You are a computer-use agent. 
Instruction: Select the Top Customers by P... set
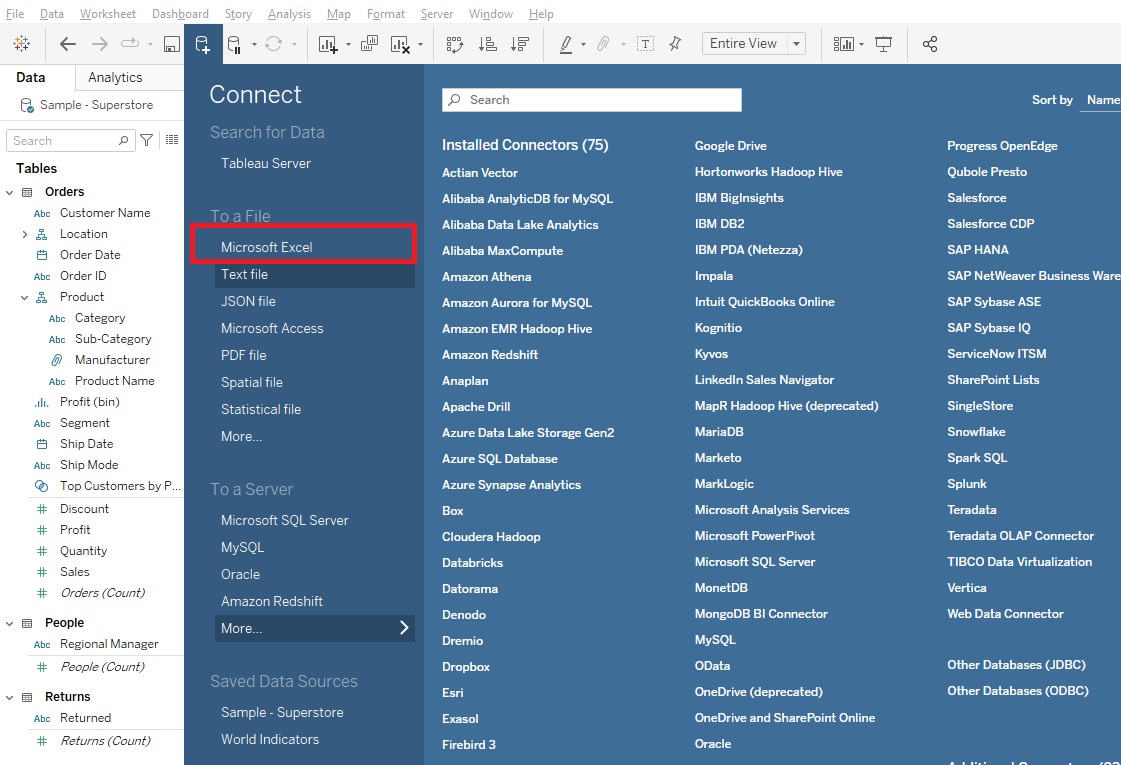click(x=119, y=486)
